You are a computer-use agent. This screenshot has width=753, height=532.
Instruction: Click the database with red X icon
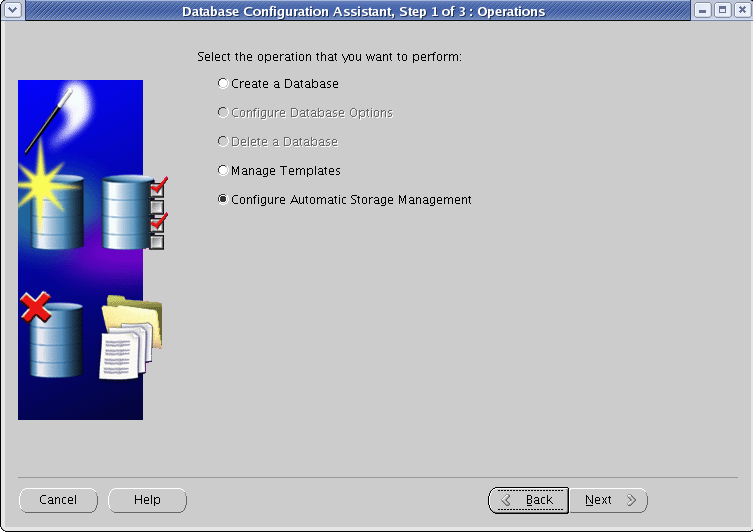(52, 337)
